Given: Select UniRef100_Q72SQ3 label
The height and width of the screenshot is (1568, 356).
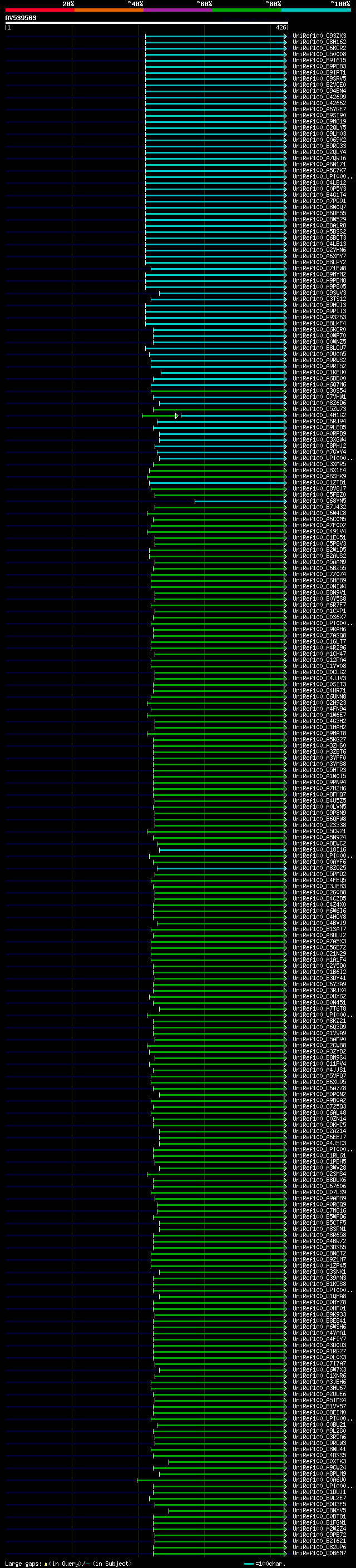Looking at the screenshot, I should point(319,1106).
